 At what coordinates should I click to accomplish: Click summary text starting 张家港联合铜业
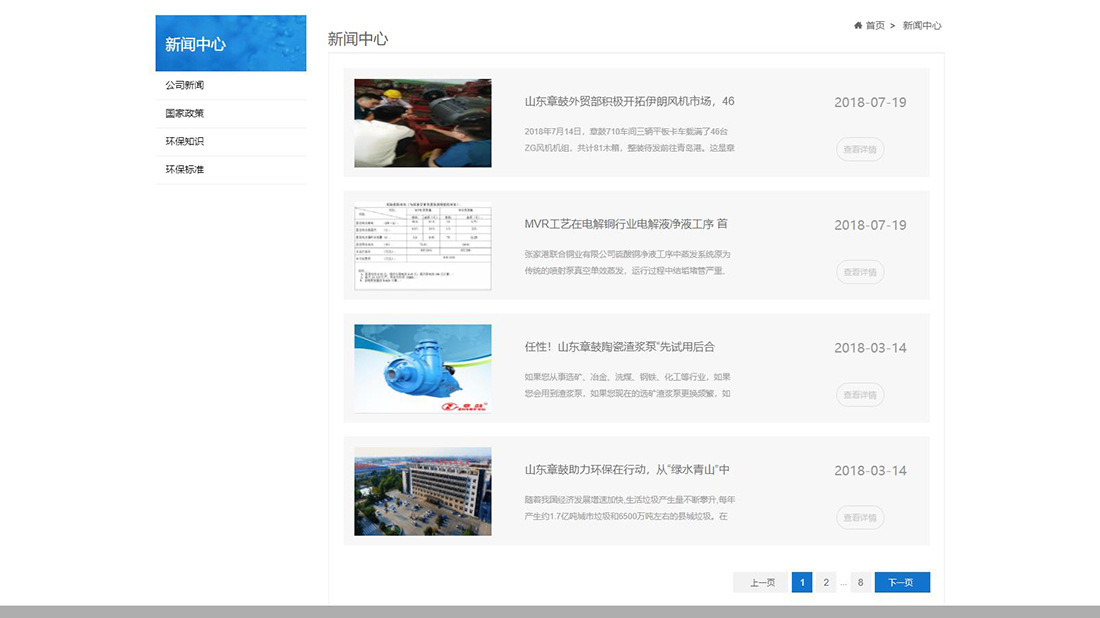627,262
